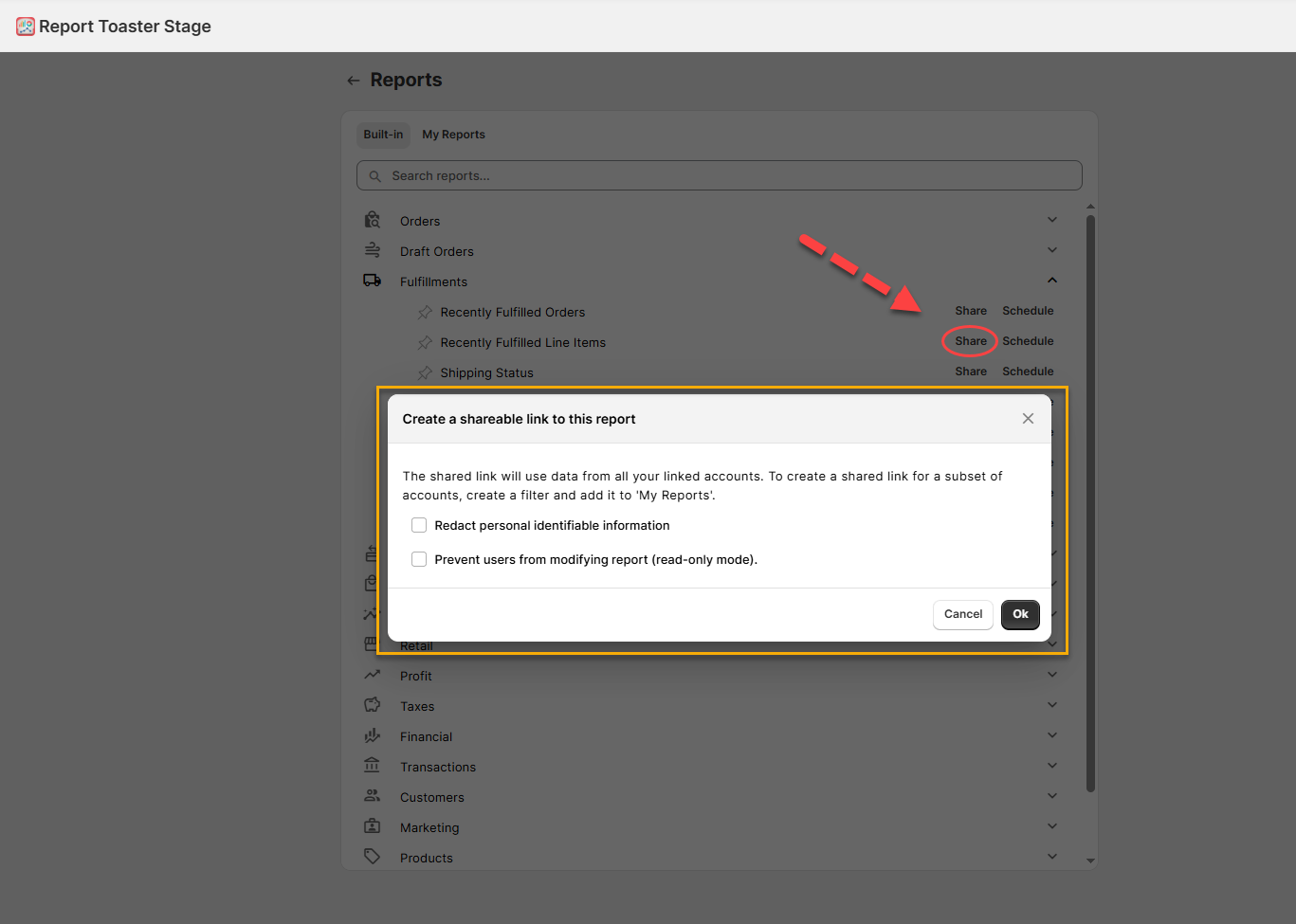Collapse the Fulfillments section chevron
The height and width of the screenshot is (924, 1296).
[x=1051, y=281]
